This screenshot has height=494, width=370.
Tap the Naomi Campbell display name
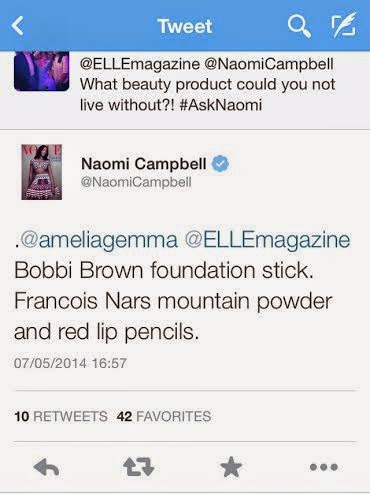click(x=144, y=164)
